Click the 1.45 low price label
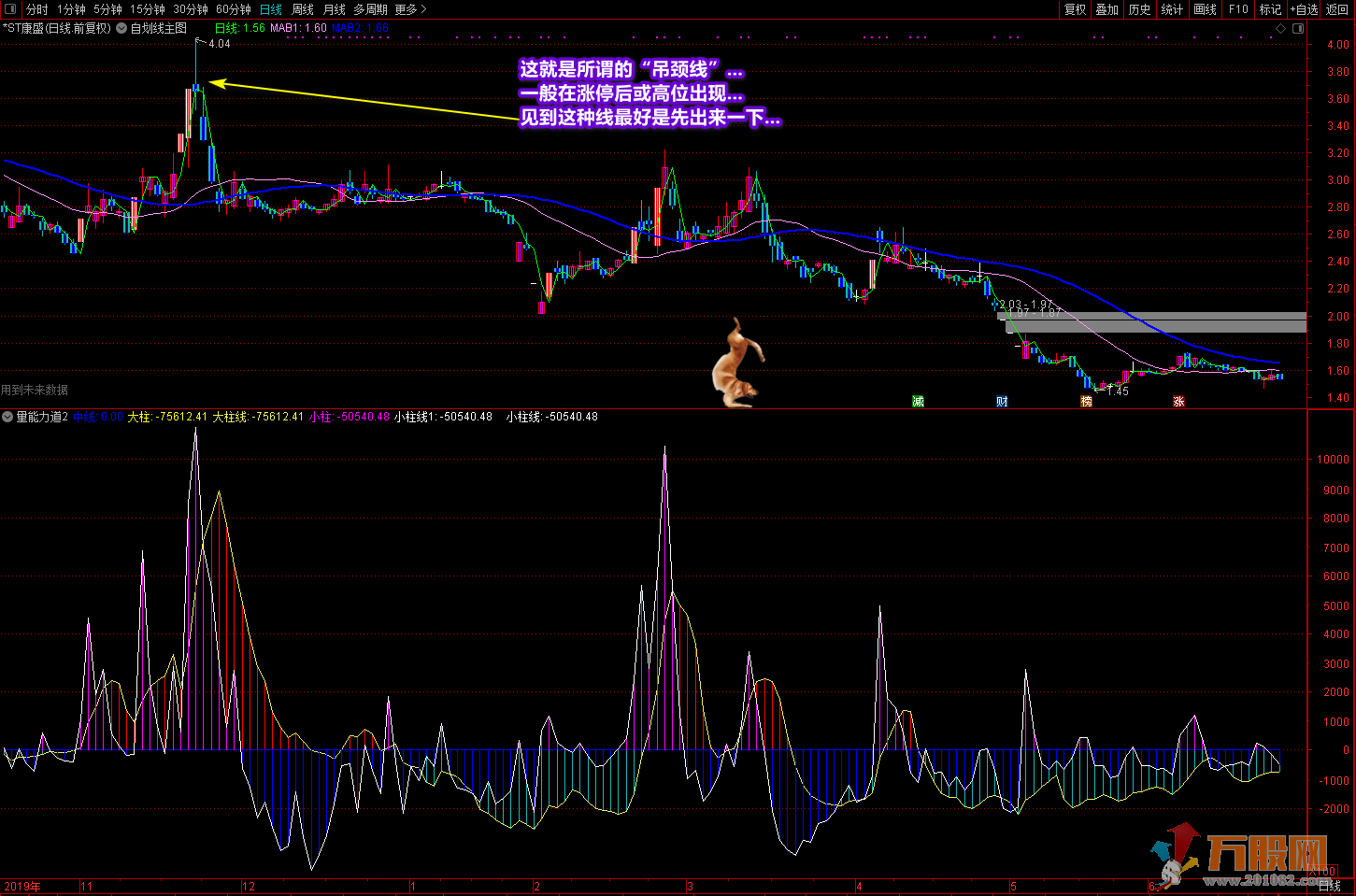Viewport: 1356px width, 896px height. click(x=1118, y=391)
